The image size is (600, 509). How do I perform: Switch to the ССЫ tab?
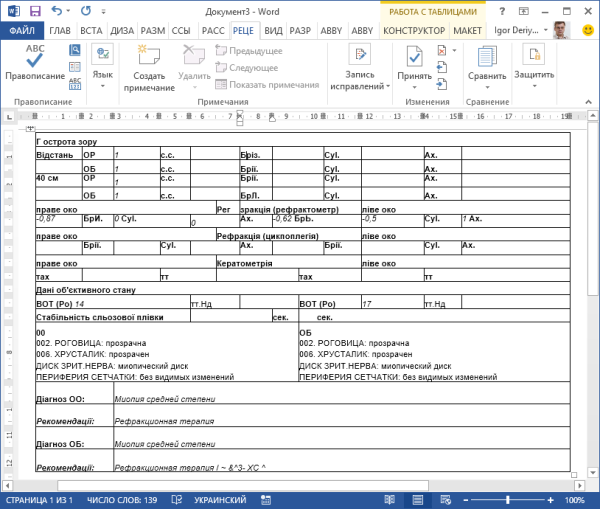(181, 31)
